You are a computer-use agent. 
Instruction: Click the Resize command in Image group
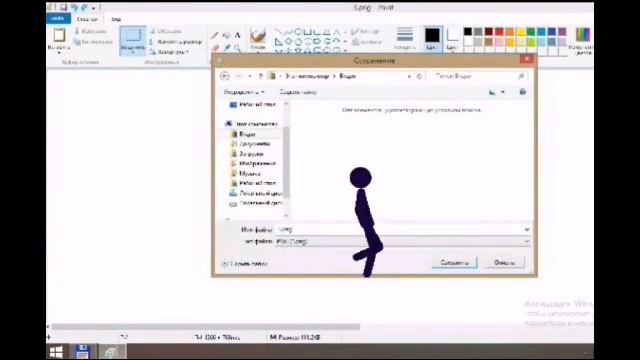pos(176,42)
